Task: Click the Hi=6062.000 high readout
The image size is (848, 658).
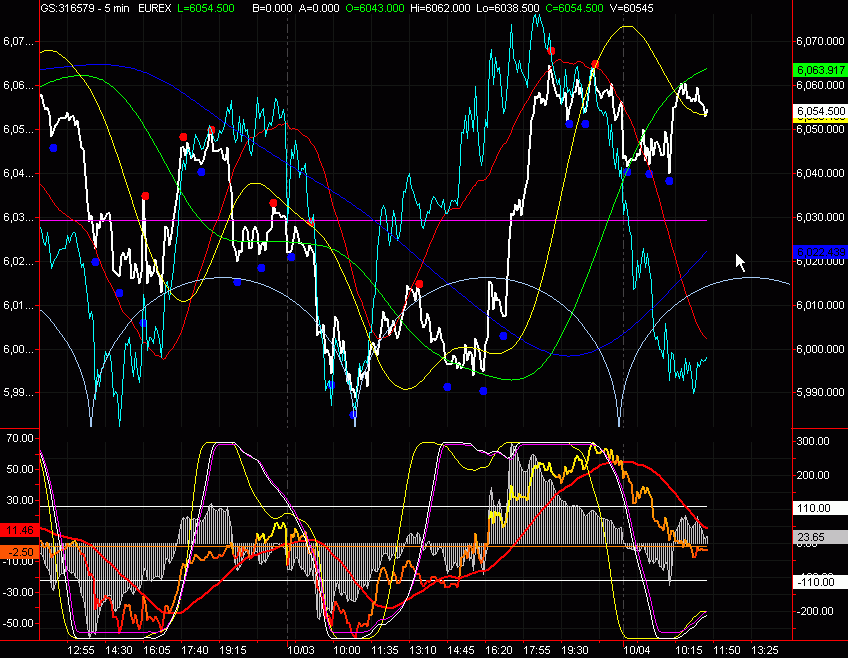Action: [x=440, y=8]
